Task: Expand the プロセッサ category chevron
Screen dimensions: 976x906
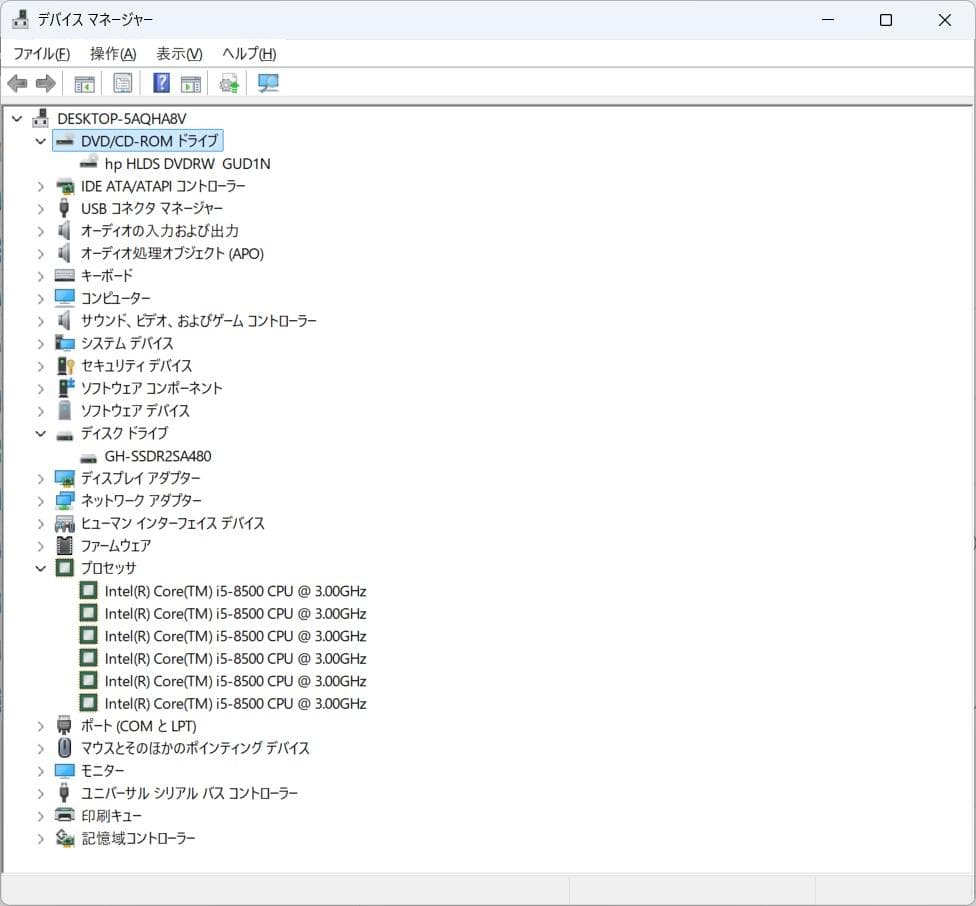Action: [40, 568]
